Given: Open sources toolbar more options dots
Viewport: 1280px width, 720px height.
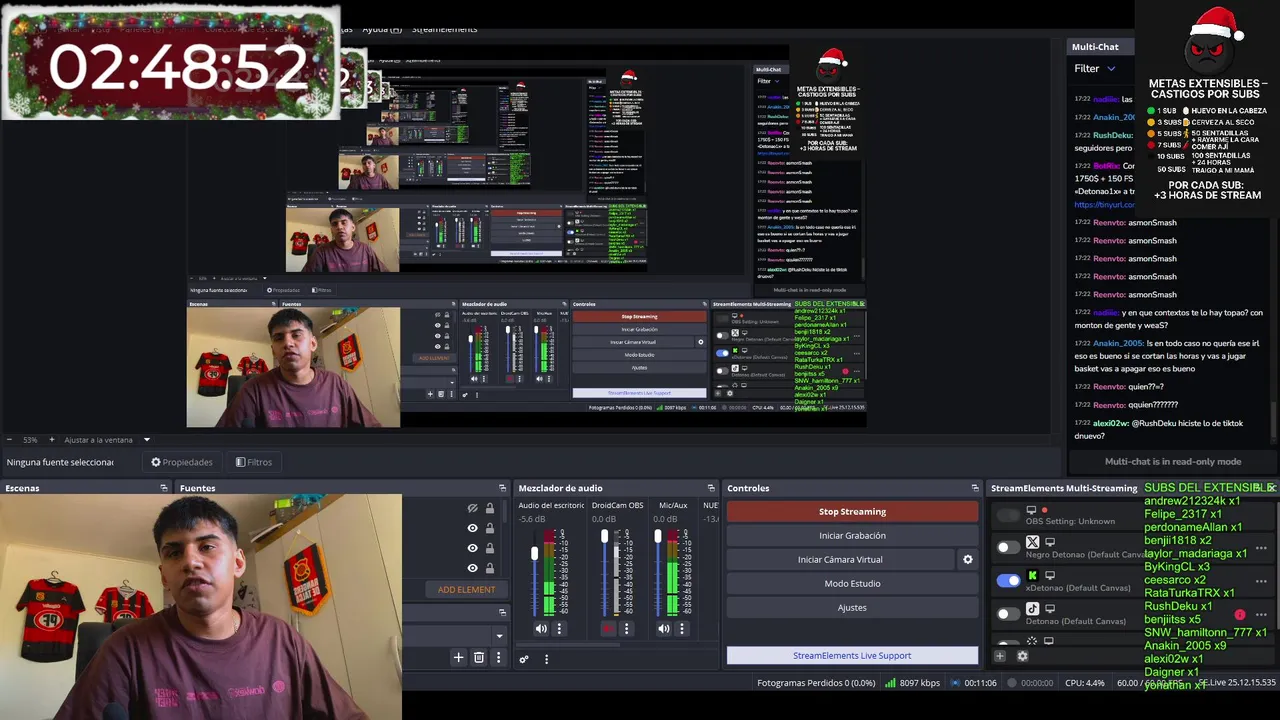Looking at the screenshot, I should (x=498, y=657).
